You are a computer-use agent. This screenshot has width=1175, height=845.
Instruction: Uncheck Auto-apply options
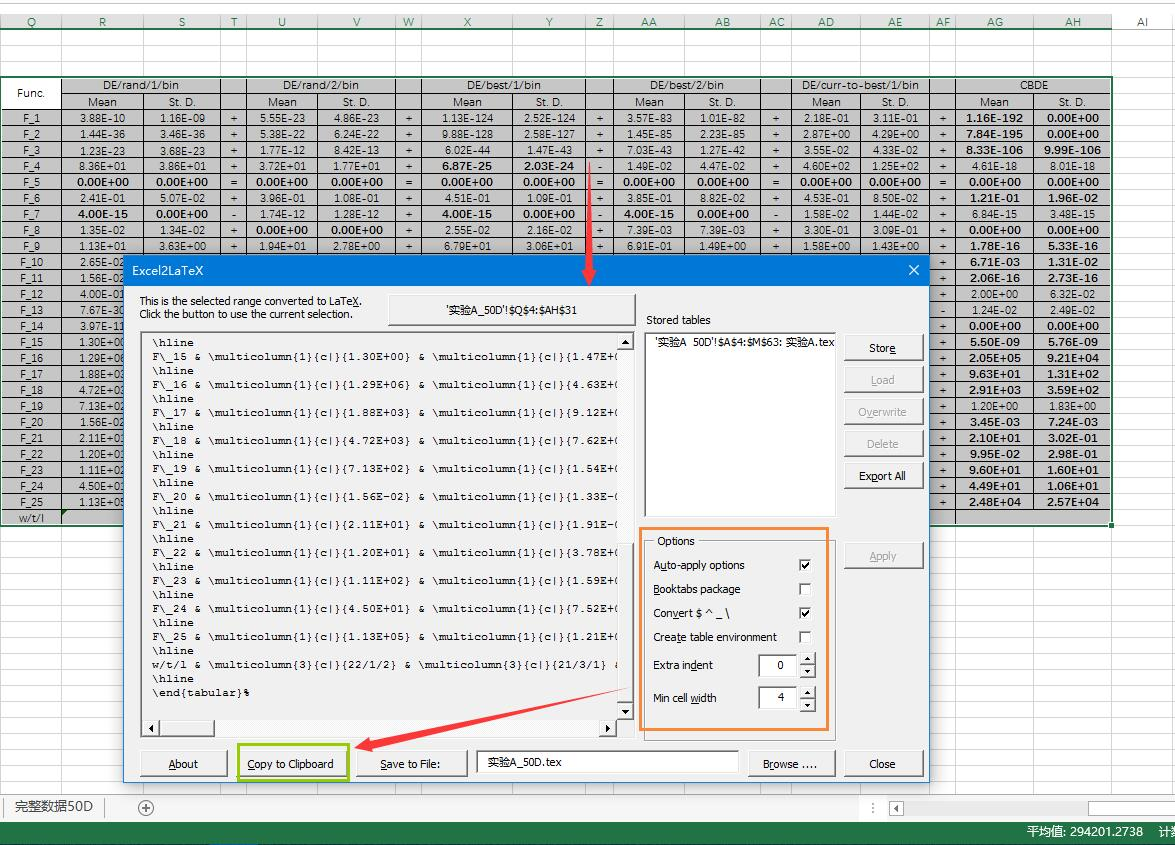click(x=805, y=564)
